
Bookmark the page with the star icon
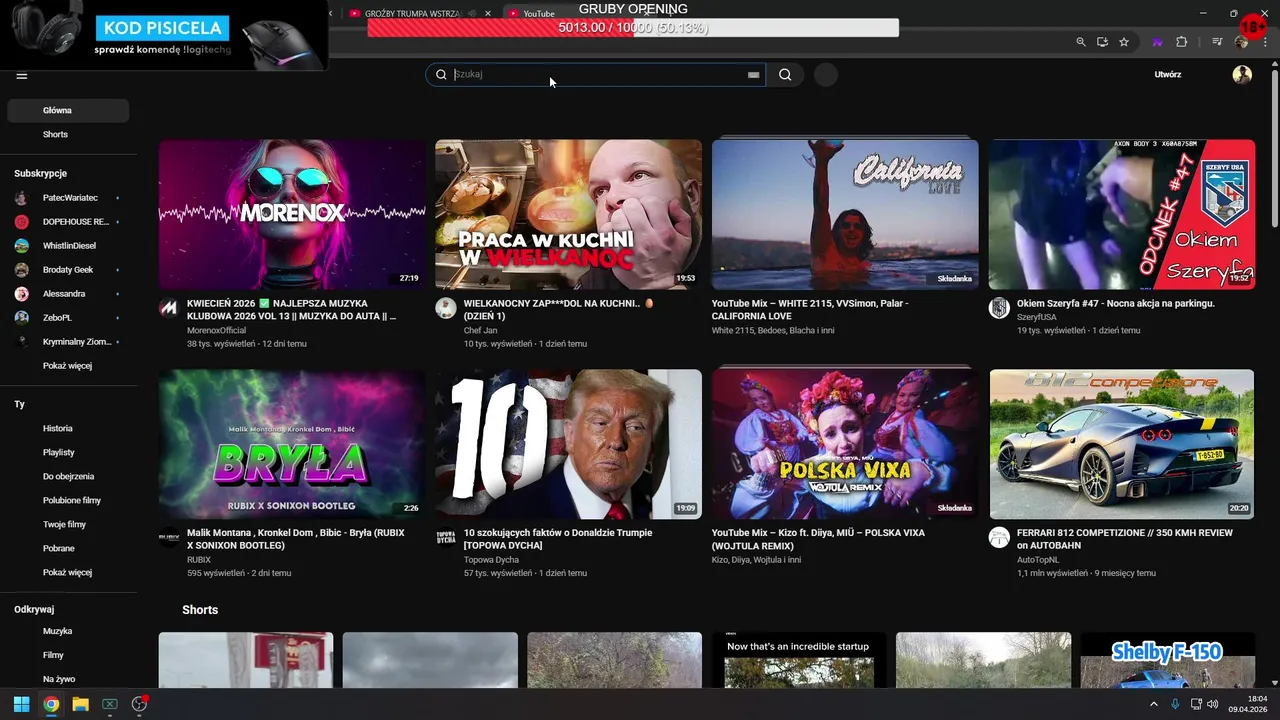(x=1124, y=42)
